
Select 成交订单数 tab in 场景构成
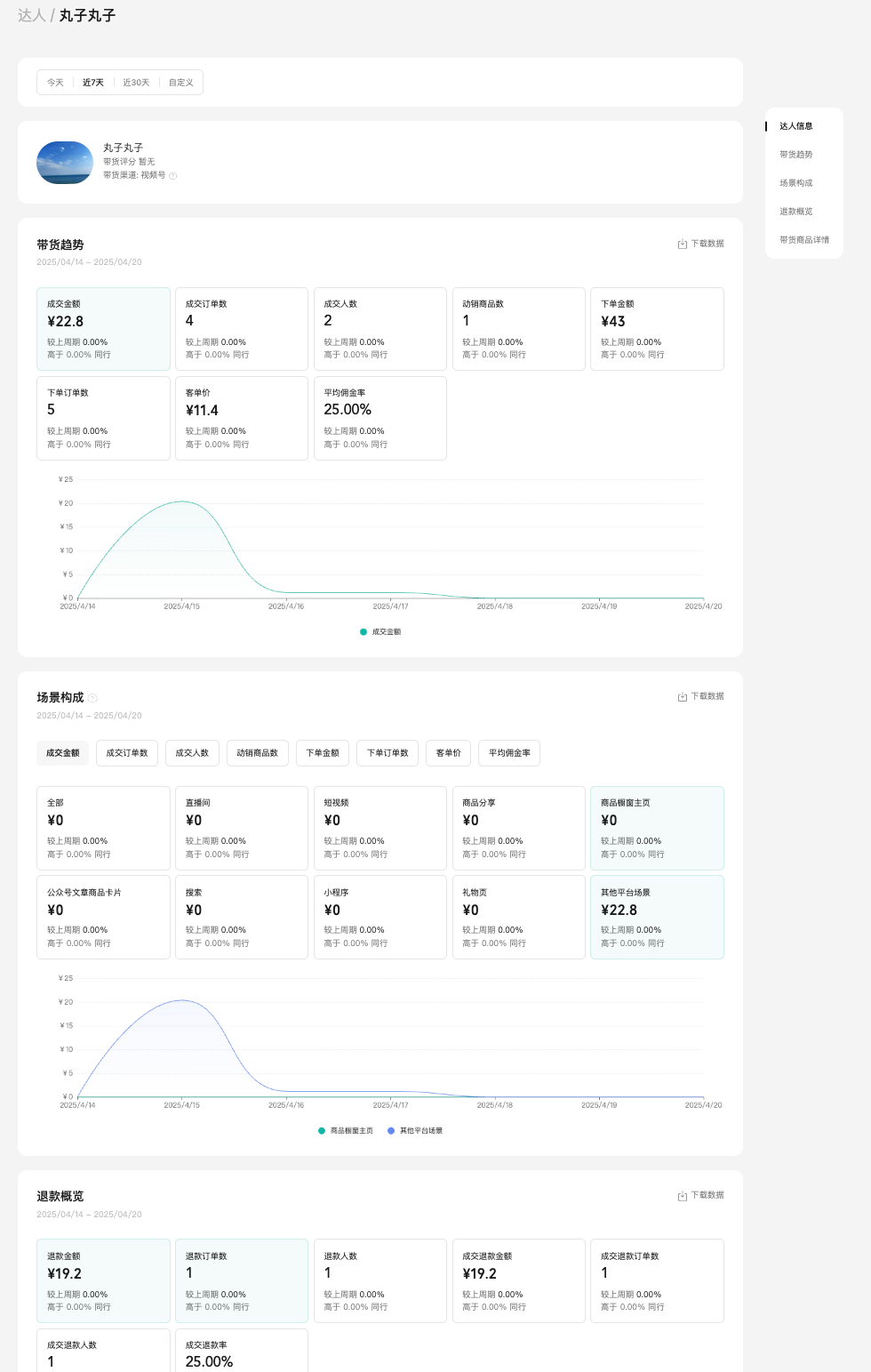(127, 753)
